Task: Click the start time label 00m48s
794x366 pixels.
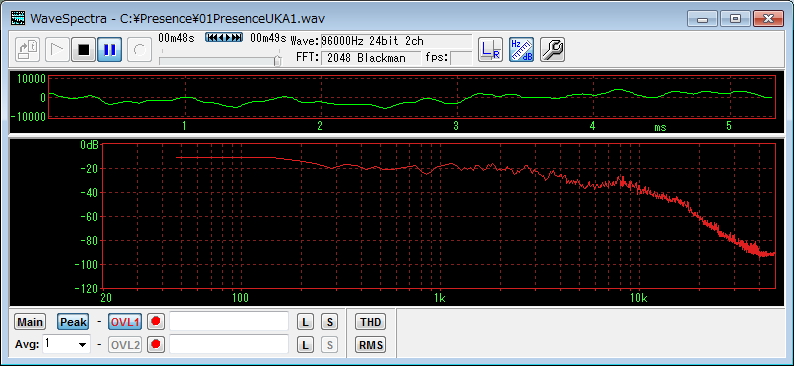Action: coord(177,38)
